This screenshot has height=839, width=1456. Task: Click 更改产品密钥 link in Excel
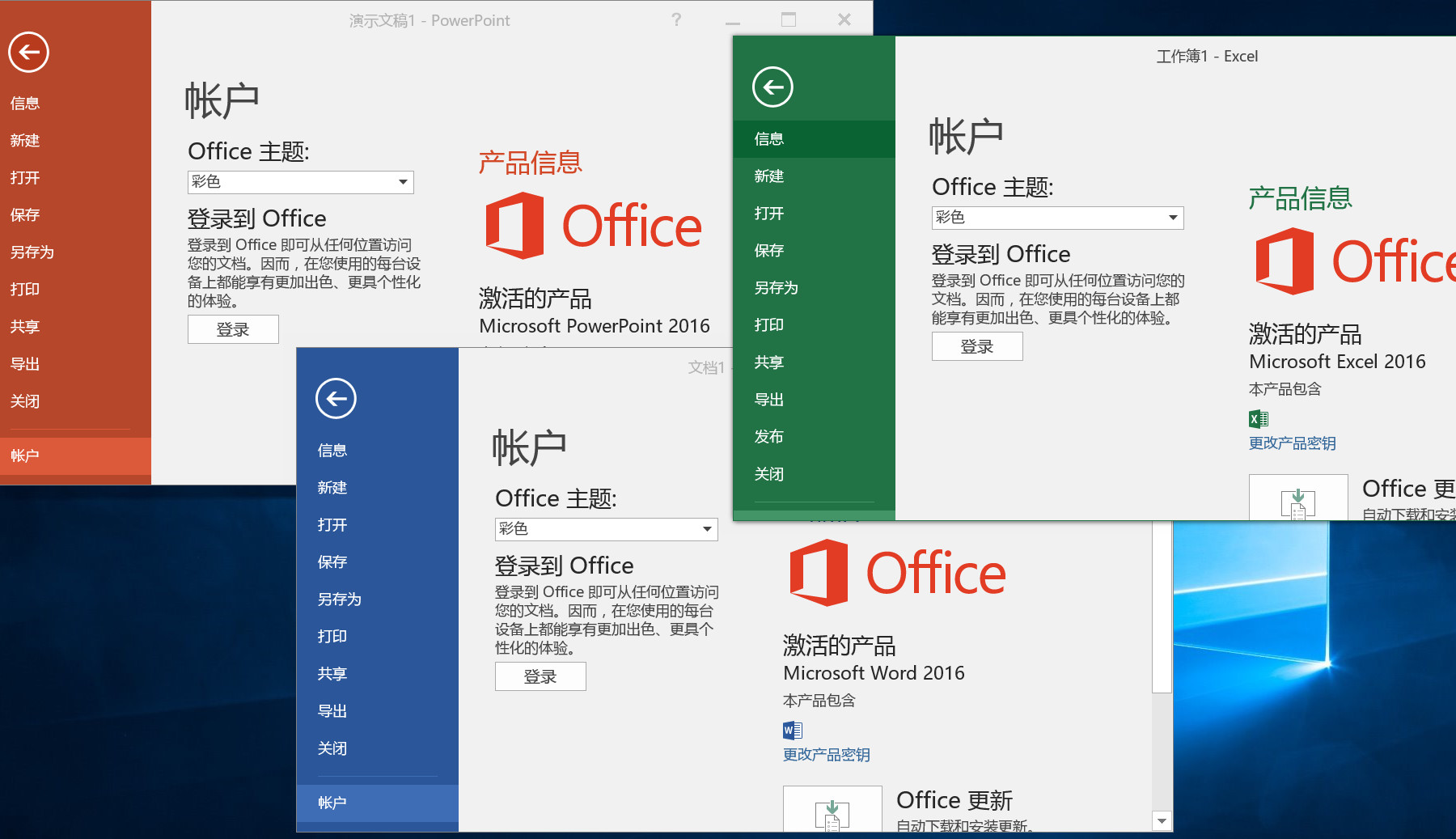1292,443
